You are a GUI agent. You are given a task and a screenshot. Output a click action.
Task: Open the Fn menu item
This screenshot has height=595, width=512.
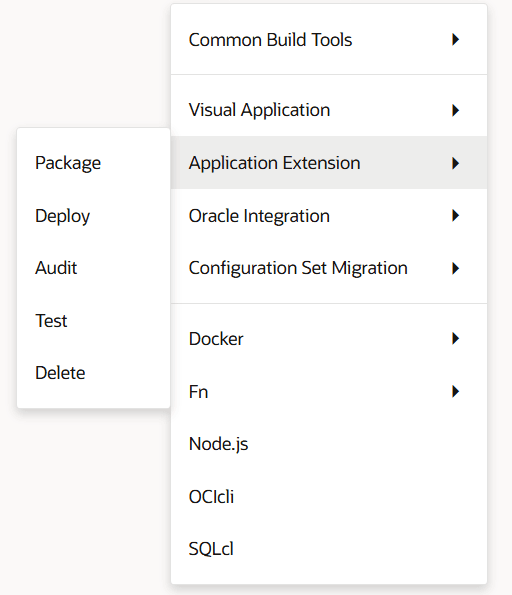pyautogui.click(x=329, y=391)
